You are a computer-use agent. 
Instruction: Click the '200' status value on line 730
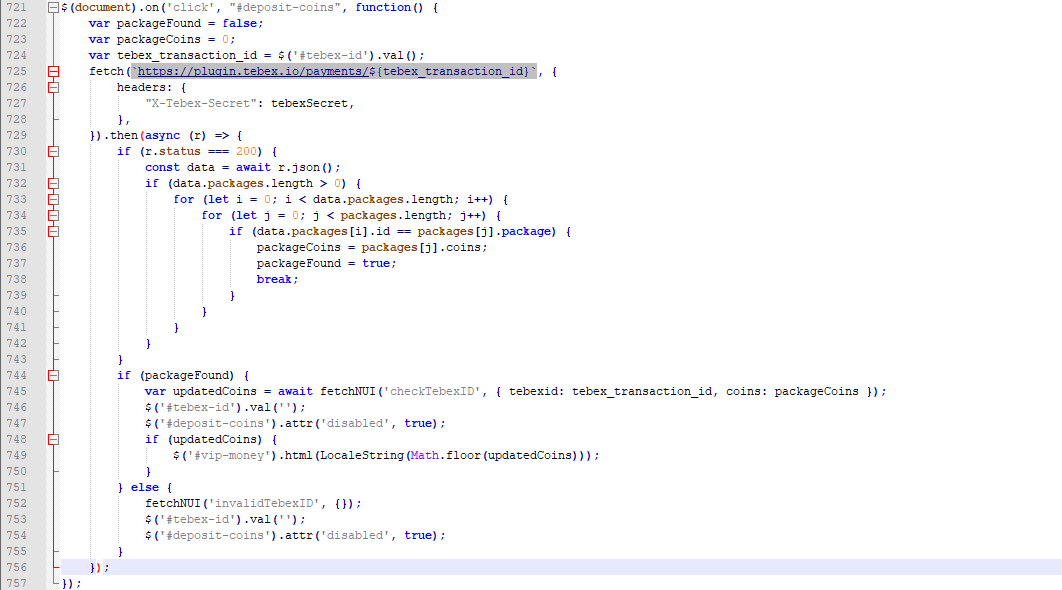(247, 151)
